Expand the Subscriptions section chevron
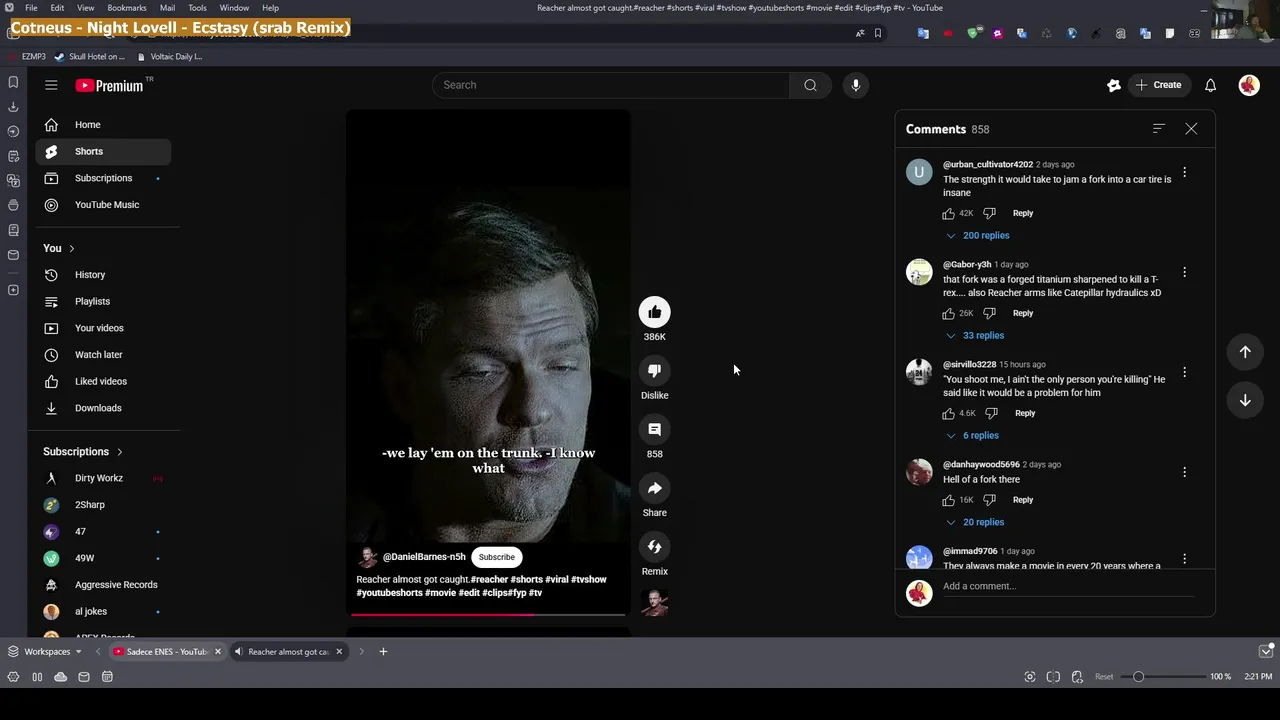 (119, 452)
